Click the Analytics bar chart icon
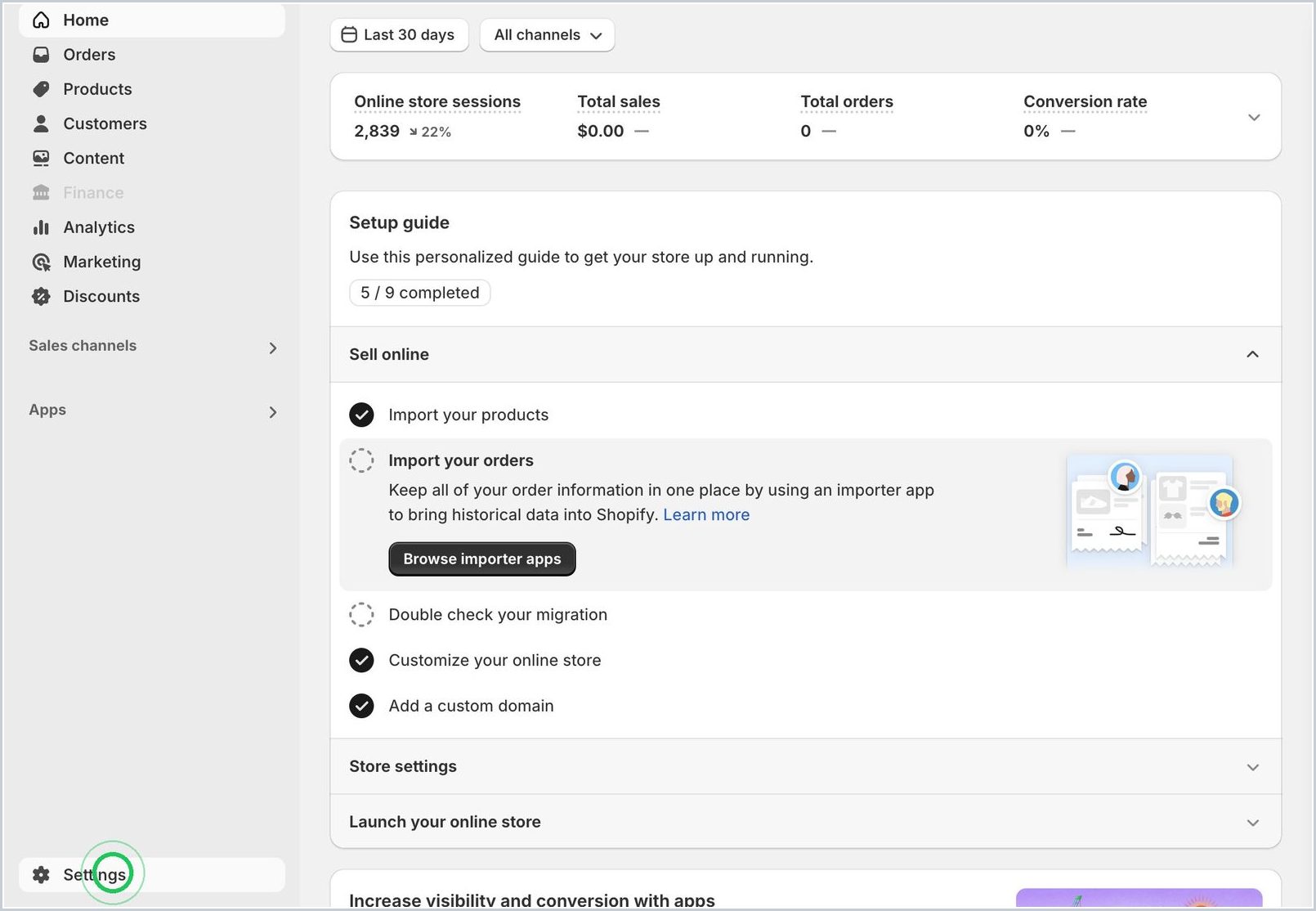 tap(41, 227)
